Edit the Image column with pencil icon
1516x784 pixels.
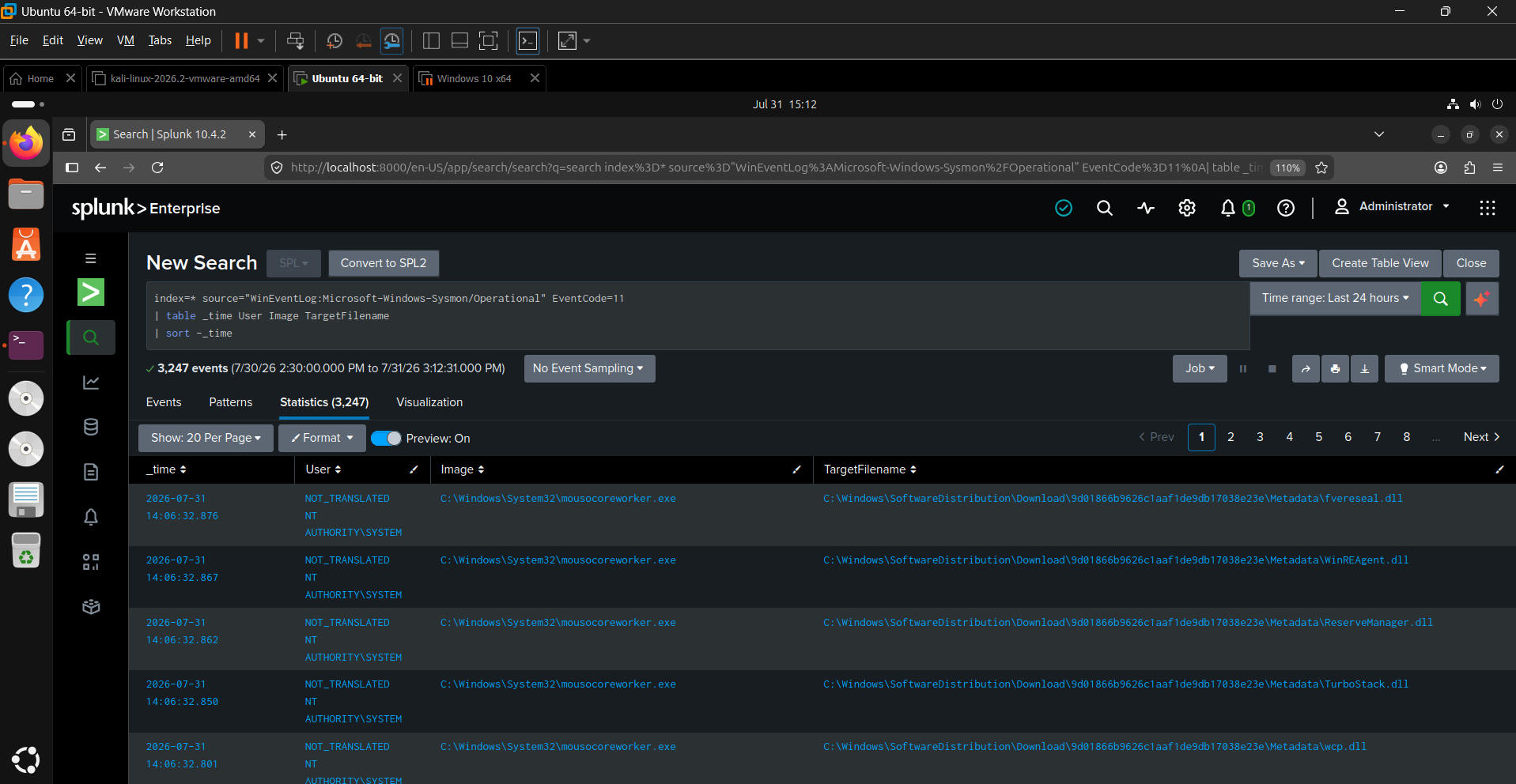click(796, 469)
